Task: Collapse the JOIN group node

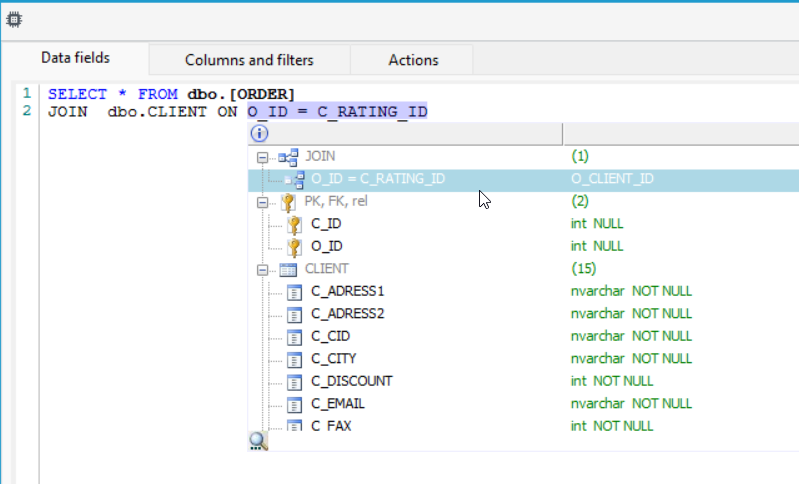Action: [262, 157]
